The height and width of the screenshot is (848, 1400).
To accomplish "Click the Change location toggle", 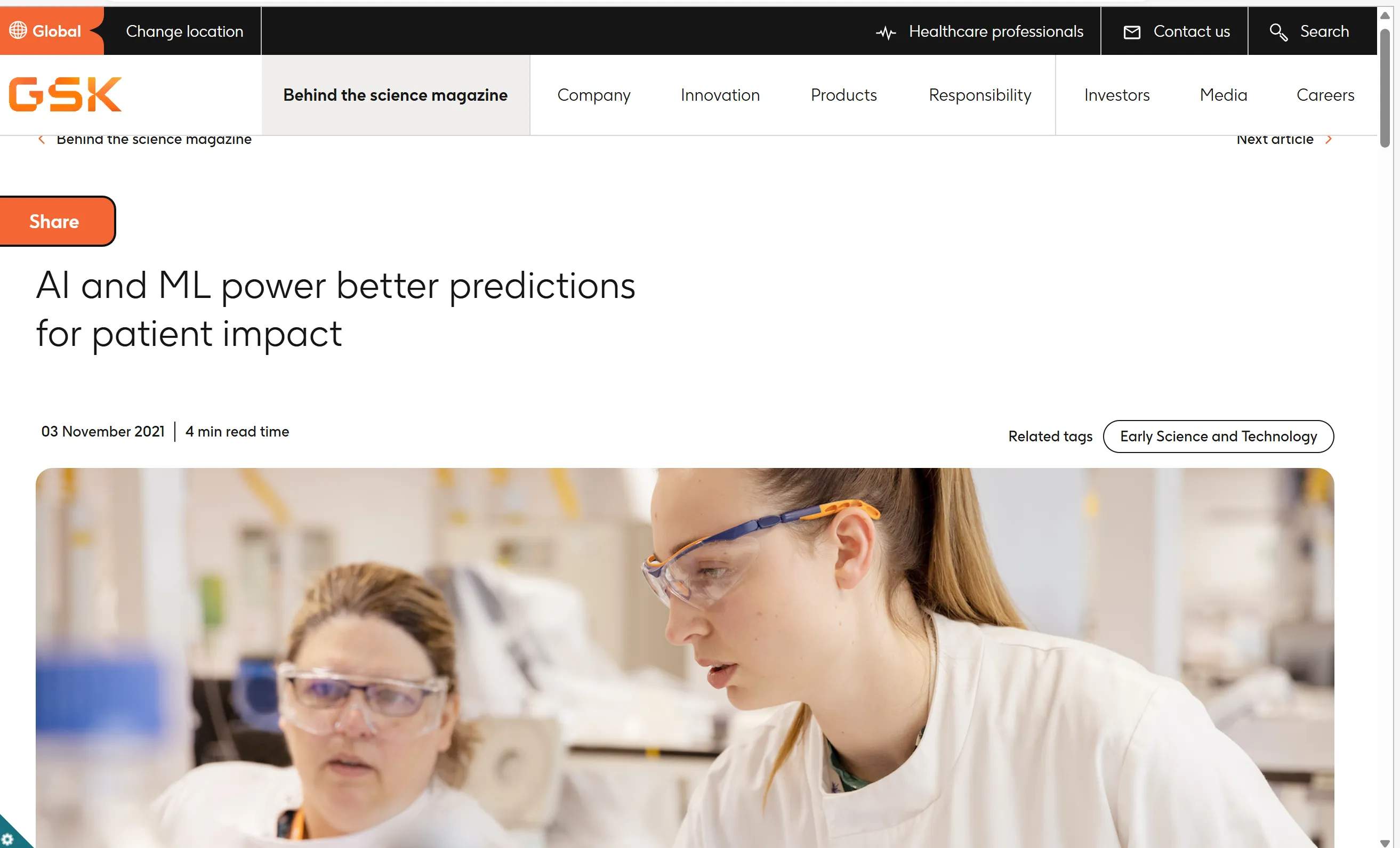I will click(x=184, y=30).
